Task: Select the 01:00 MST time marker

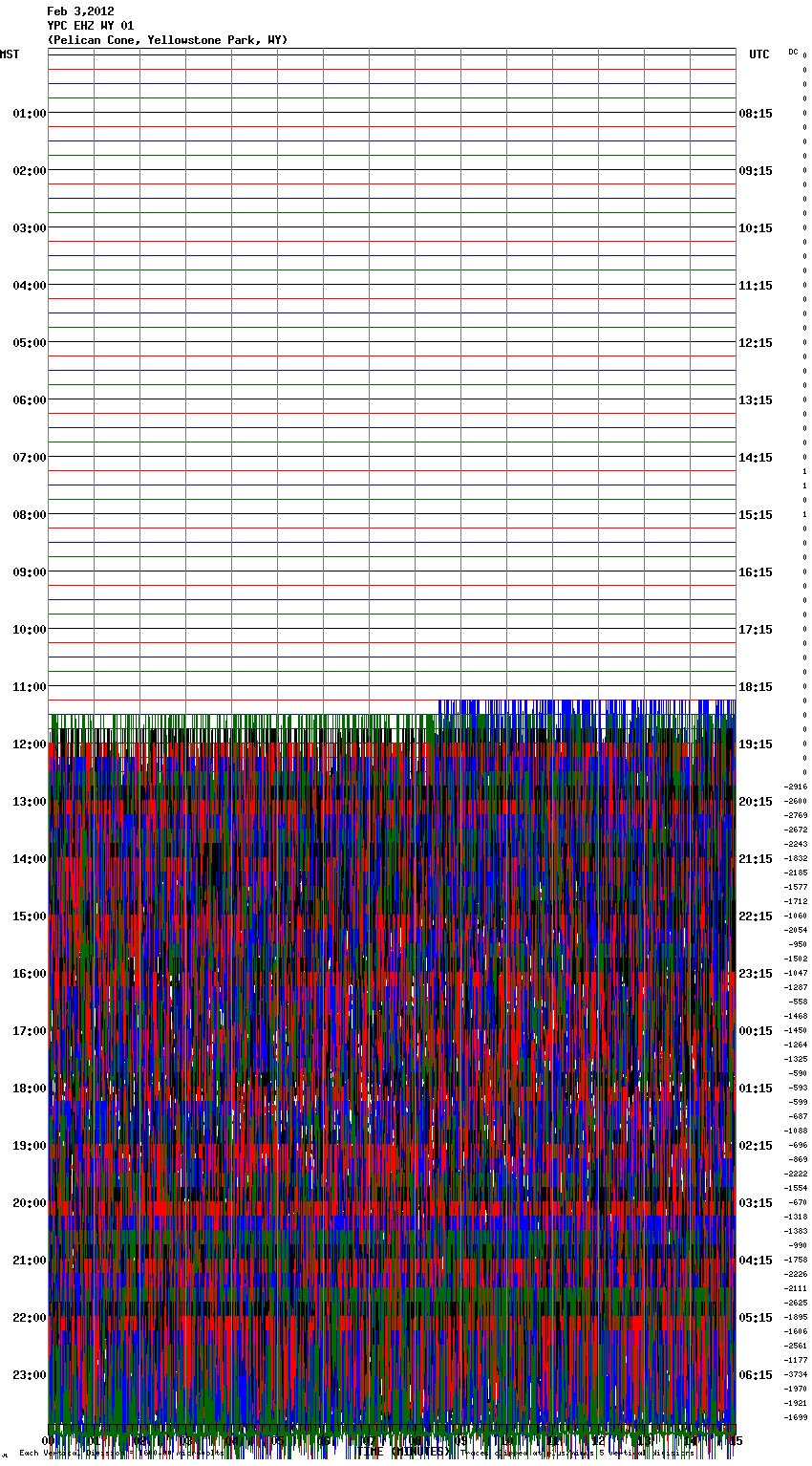Action: tap(29, 114)
